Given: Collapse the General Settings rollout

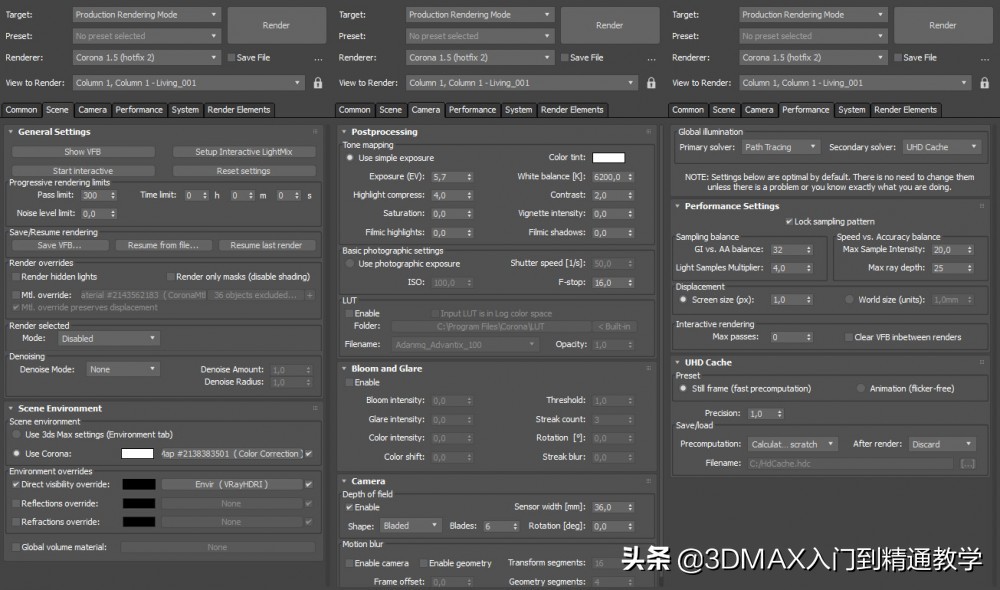Looking at the screenshot, I should click(12, 131).
